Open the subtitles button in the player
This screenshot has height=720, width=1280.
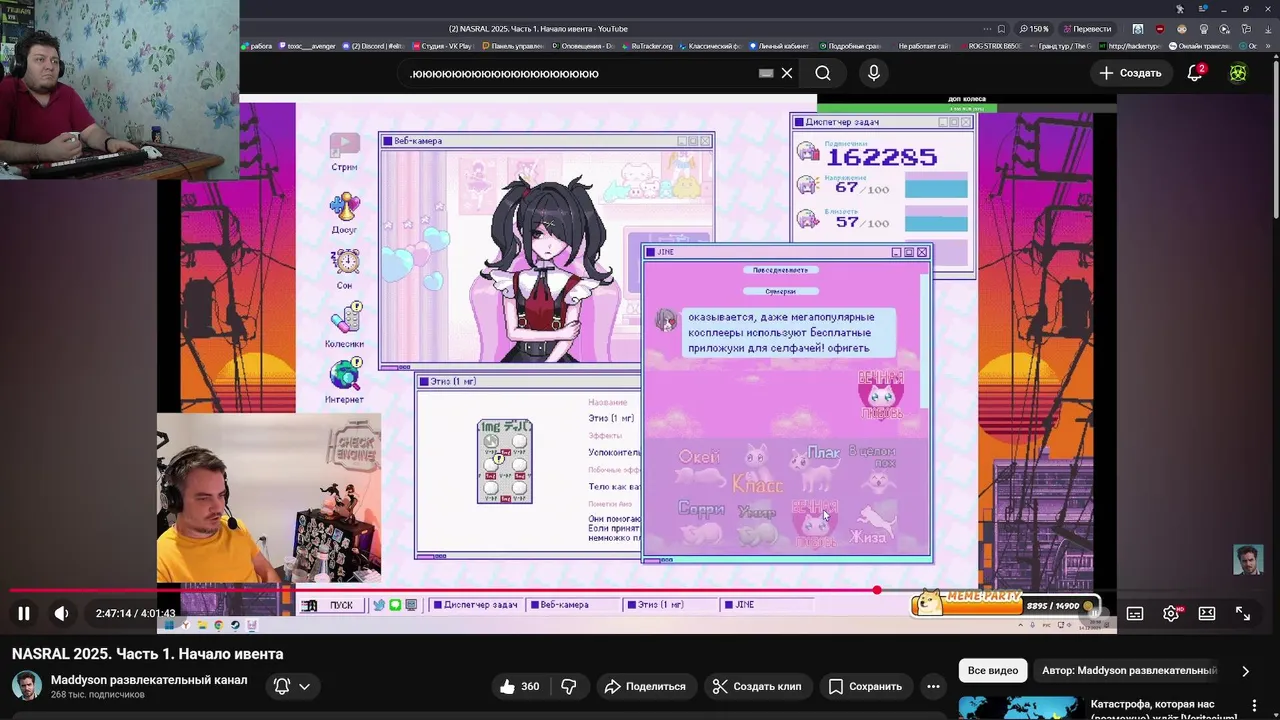[1135, 613]
